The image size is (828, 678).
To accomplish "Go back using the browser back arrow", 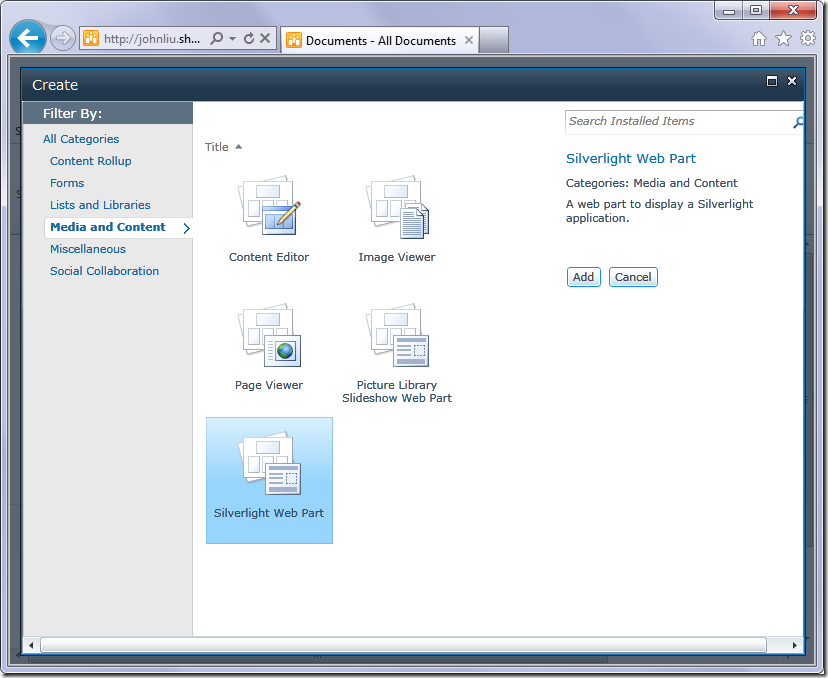I will (27, 39).
